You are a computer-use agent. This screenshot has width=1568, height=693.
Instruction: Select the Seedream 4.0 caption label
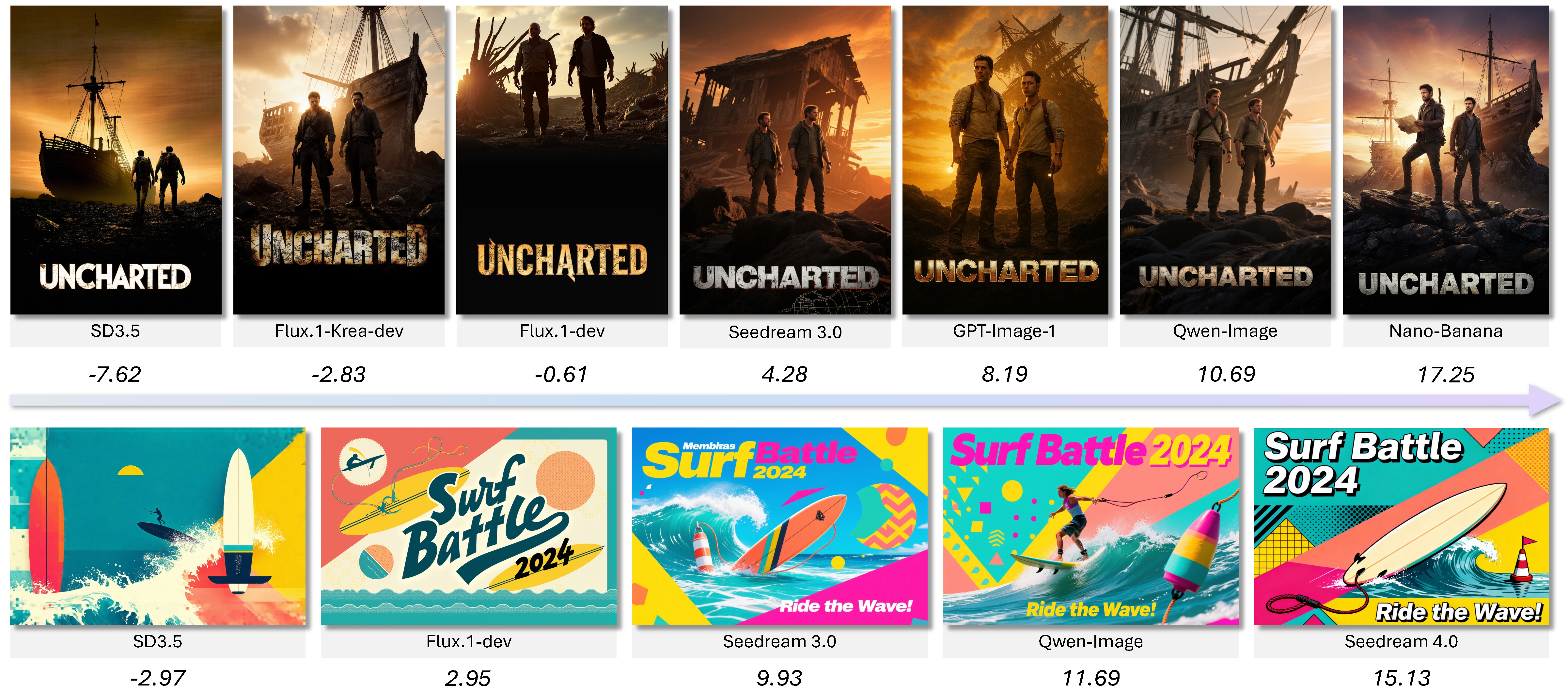(1401, 641)
